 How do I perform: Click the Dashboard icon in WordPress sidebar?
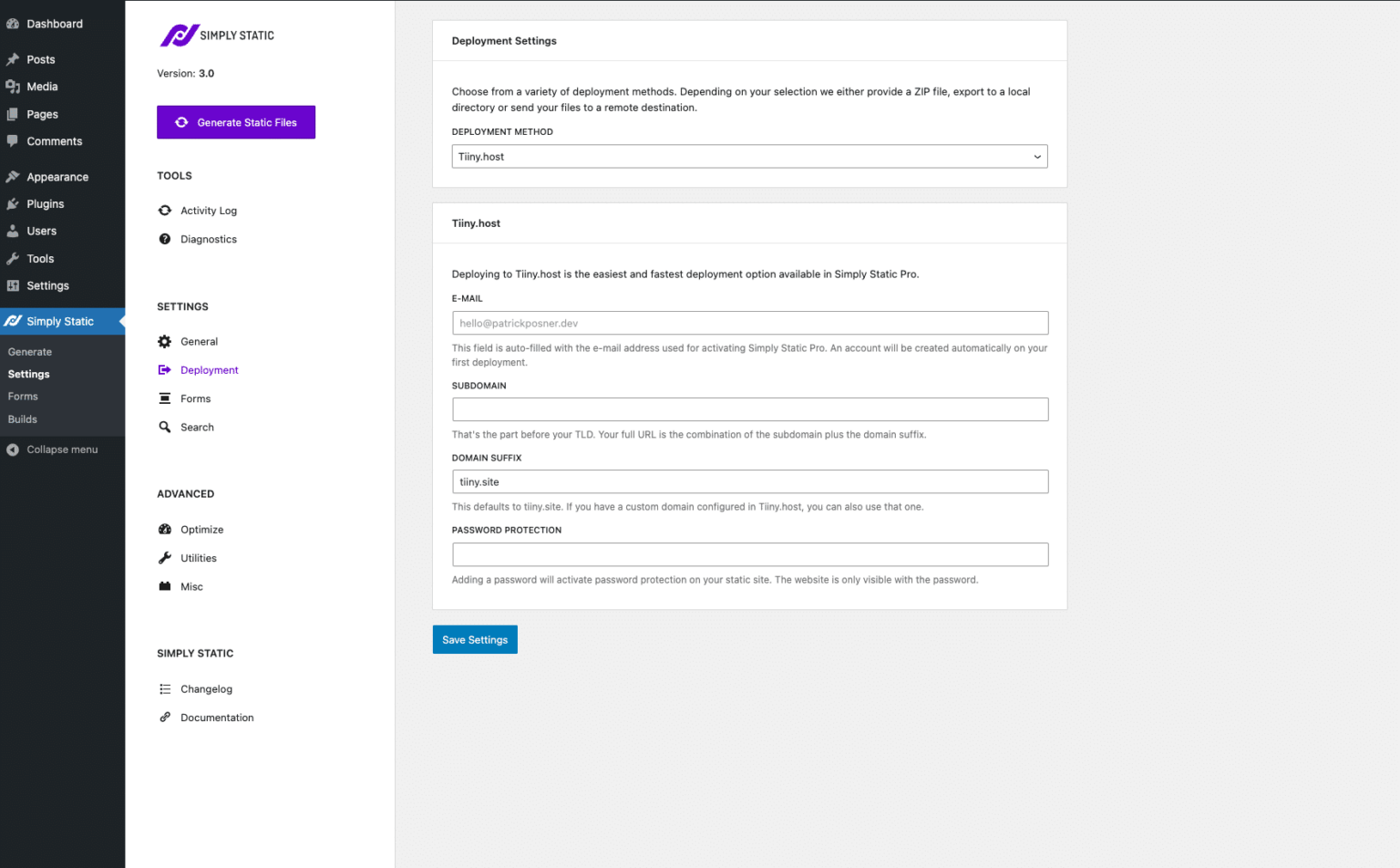[x=13, y=24]
